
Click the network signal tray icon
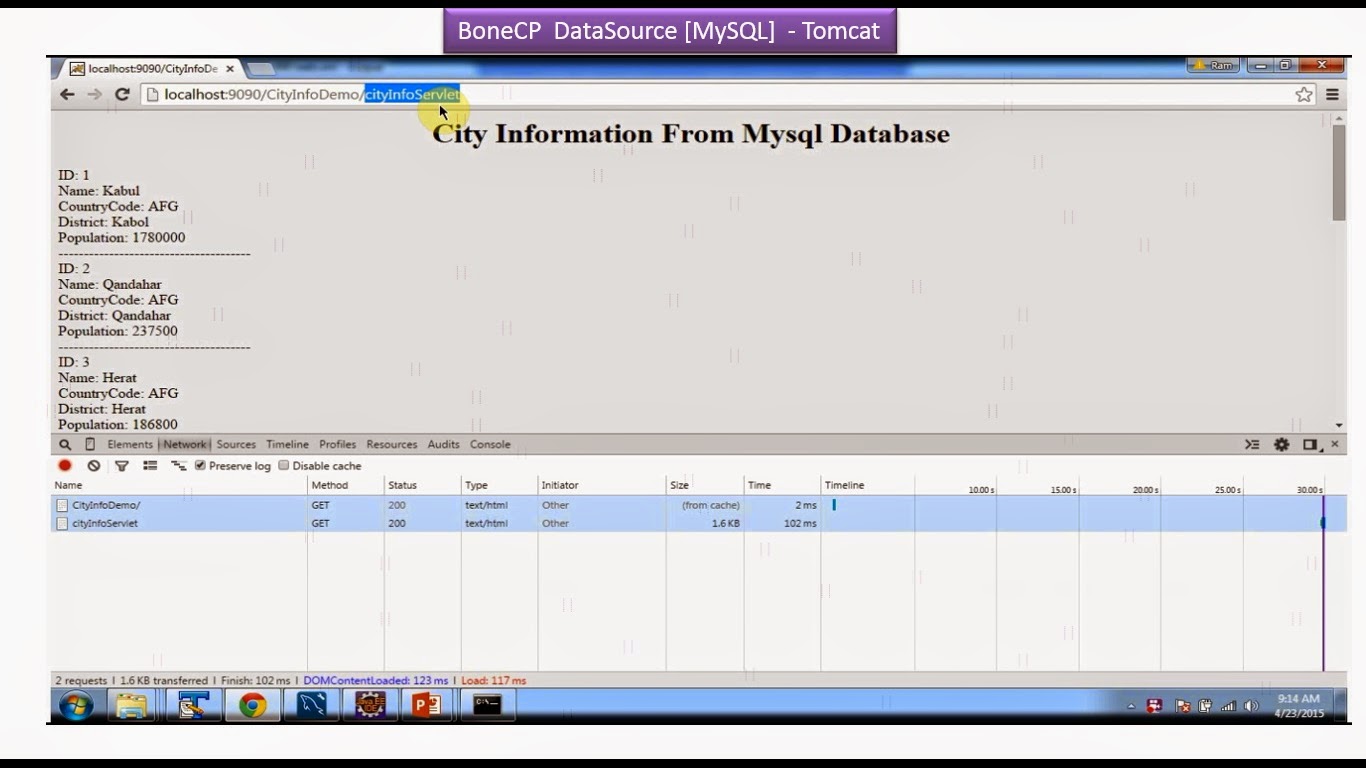click(x=1229, y=706)
